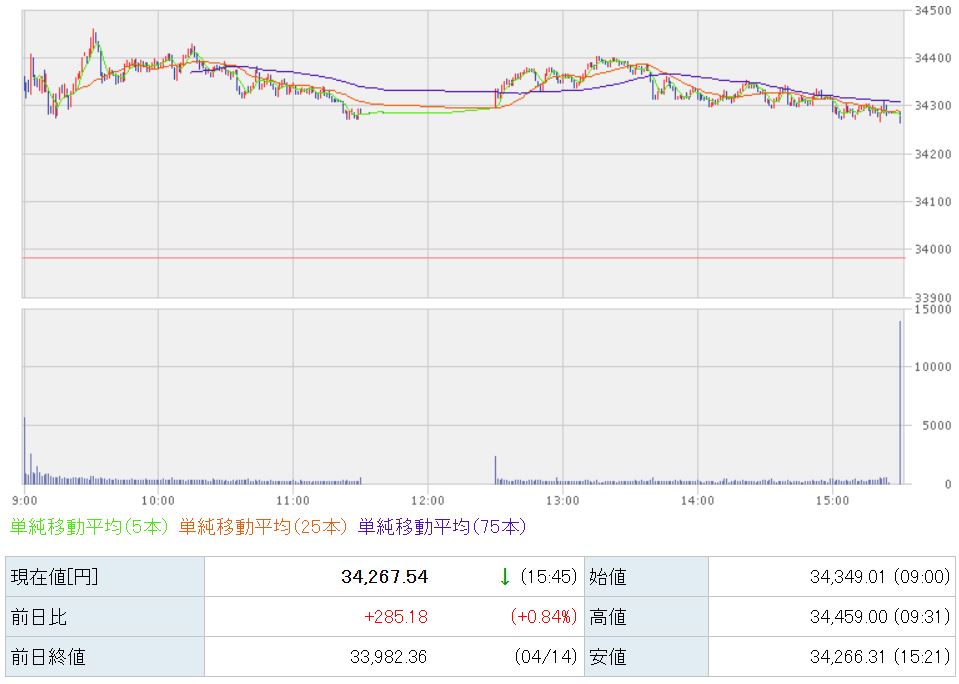Click the 前日比 change value +285.18
Viewport: 959px width, 684px height.
click(x=396, y=617)
